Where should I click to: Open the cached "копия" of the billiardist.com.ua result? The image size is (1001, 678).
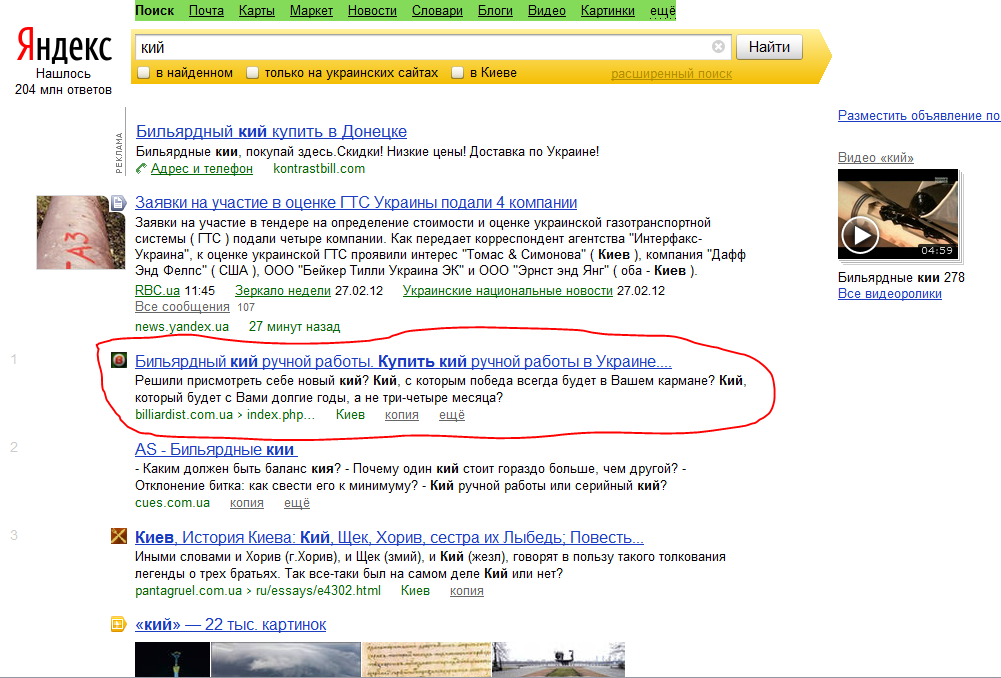(402, 415)
